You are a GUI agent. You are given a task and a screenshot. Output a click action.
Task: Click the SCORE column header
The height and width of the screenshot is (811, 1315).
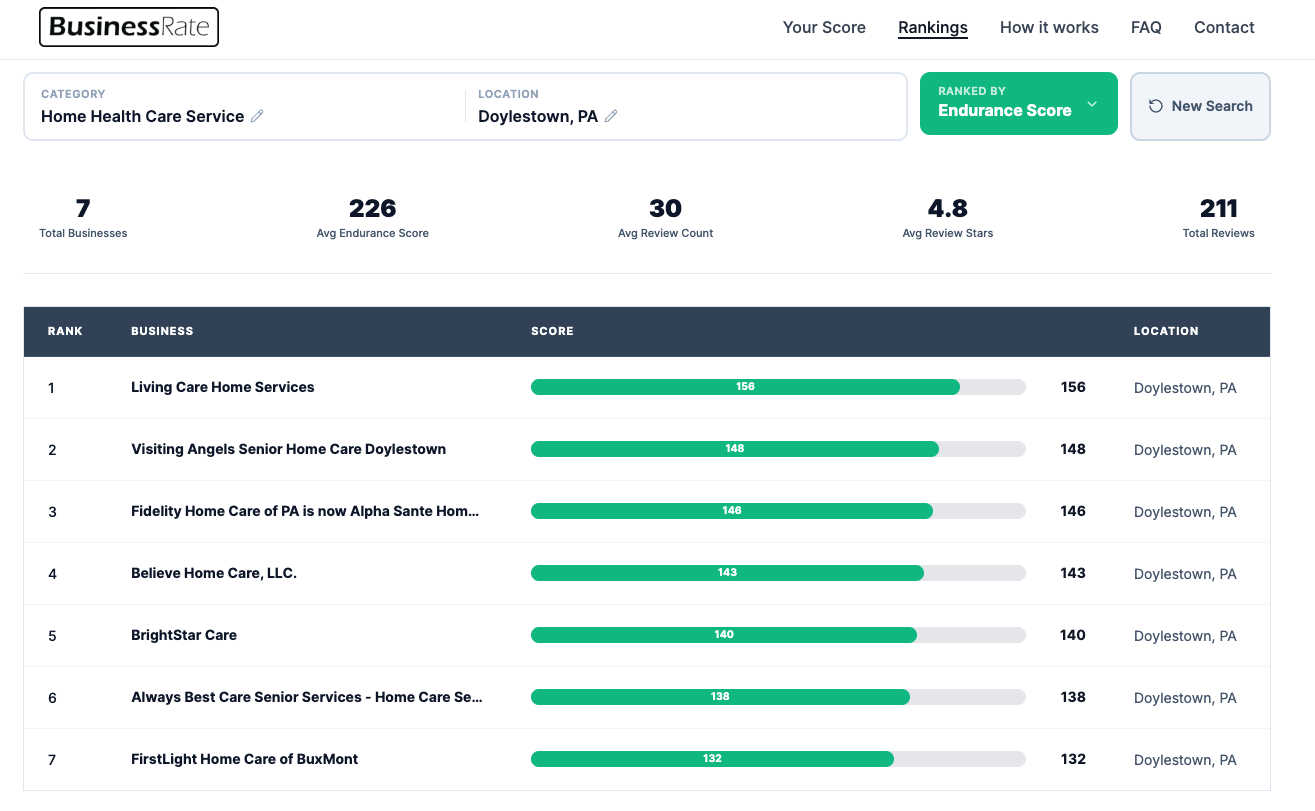coord(552,331)
